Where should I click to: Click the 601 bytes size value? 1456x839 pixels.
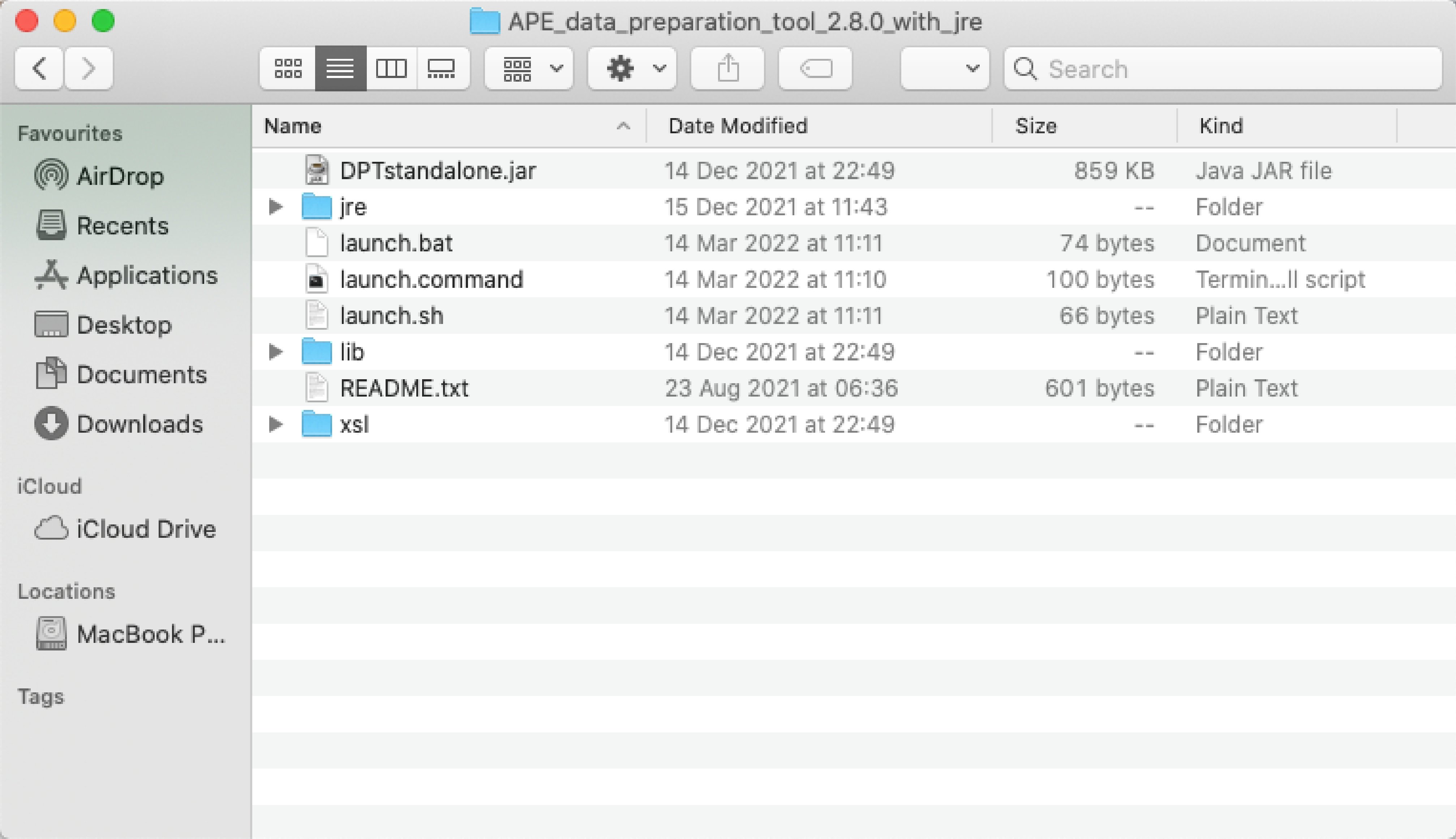click(1100, 388)
